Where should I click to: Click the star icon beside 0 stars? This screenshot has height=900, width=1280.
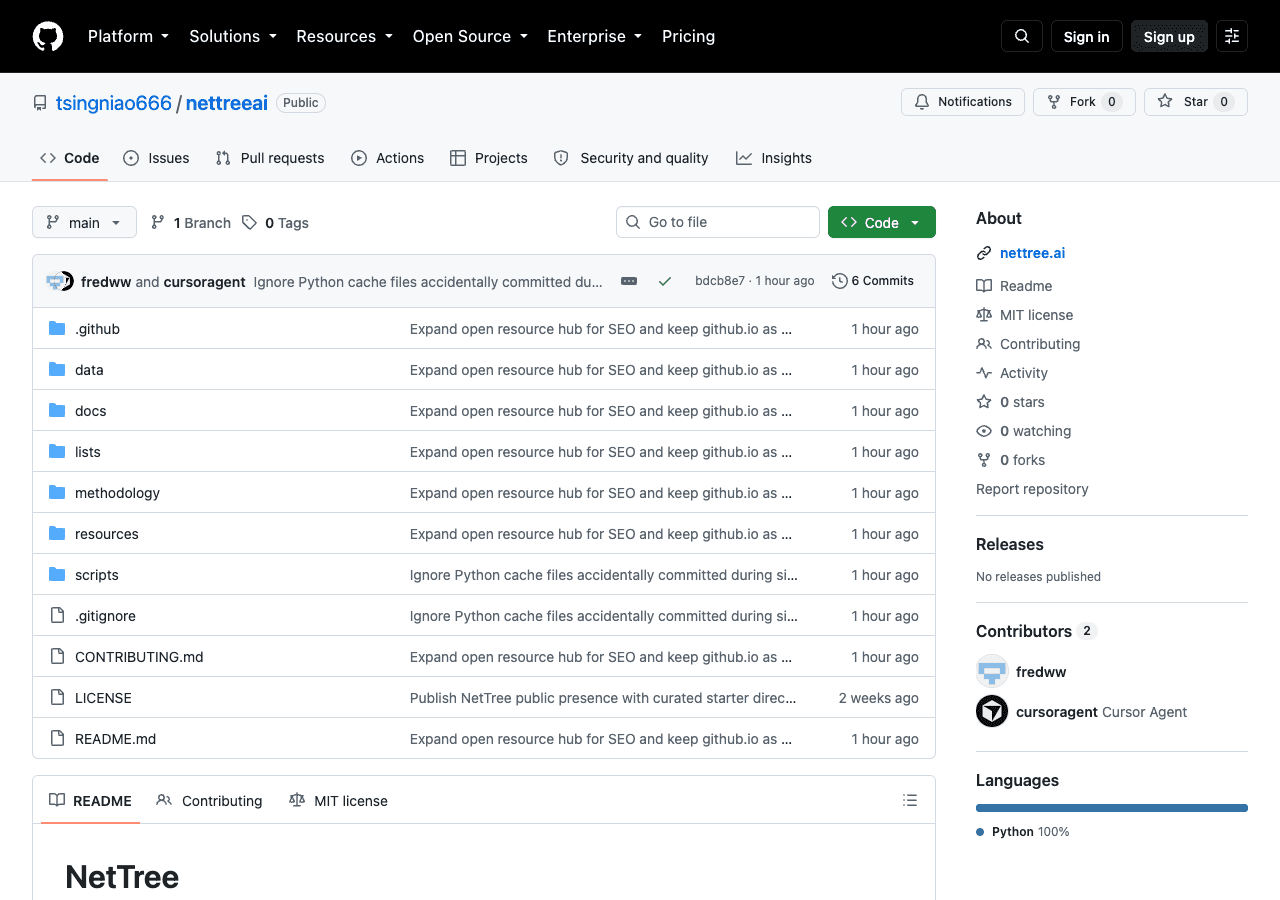click(x=984, y=402)
